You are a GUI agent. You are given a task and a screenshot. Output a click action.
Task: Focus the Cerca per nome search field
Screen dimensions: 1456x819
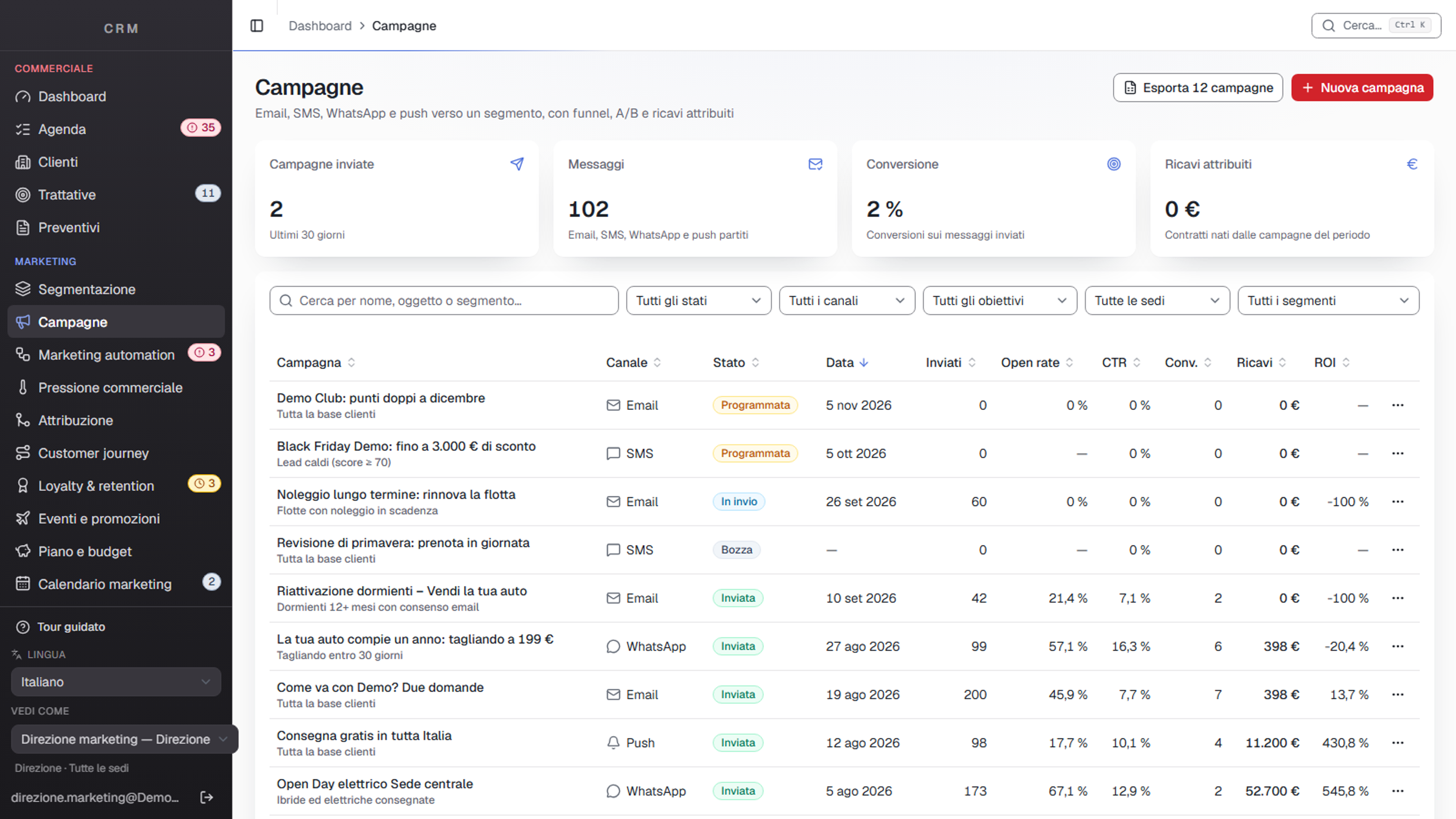[444, 301]
